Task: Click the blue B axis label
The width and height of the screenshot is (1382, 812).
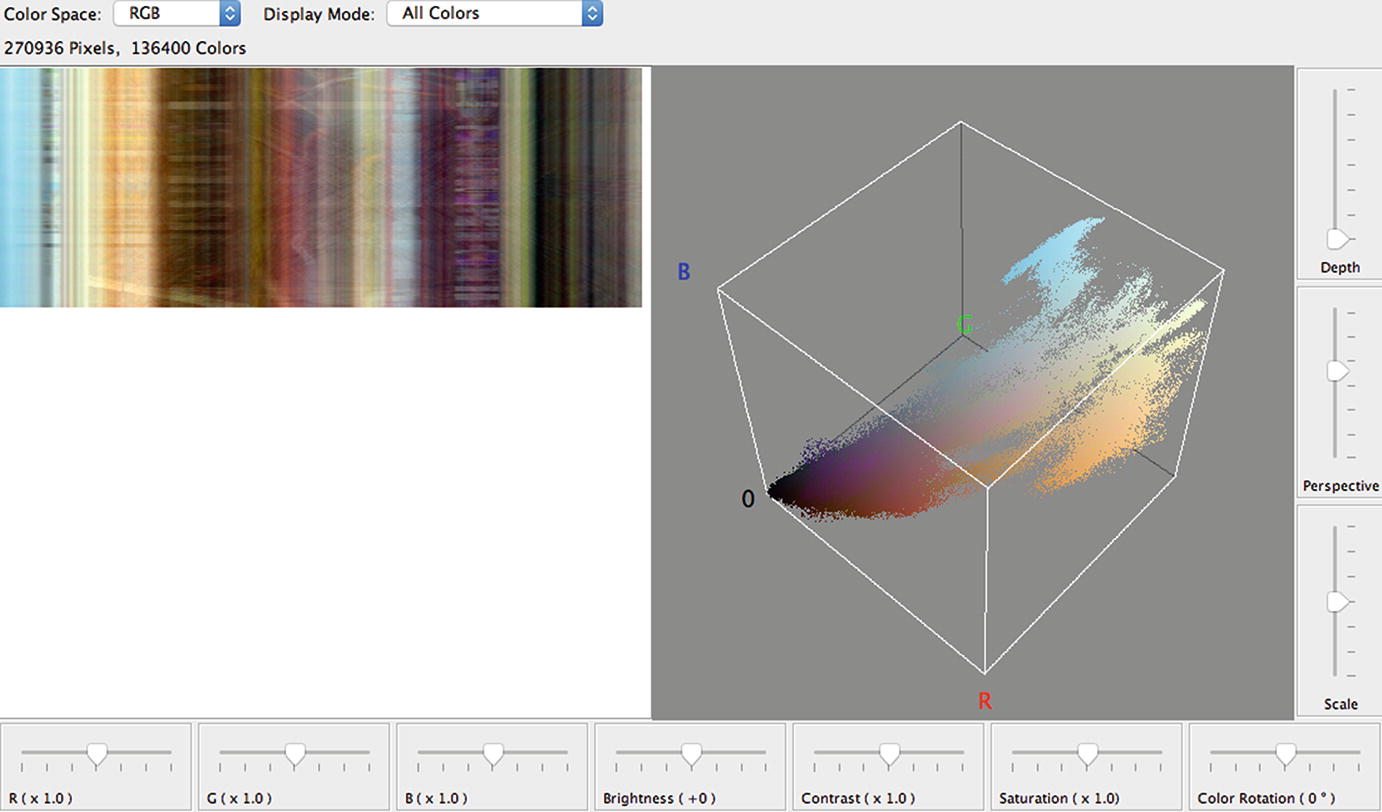Action: pos(684,272)
